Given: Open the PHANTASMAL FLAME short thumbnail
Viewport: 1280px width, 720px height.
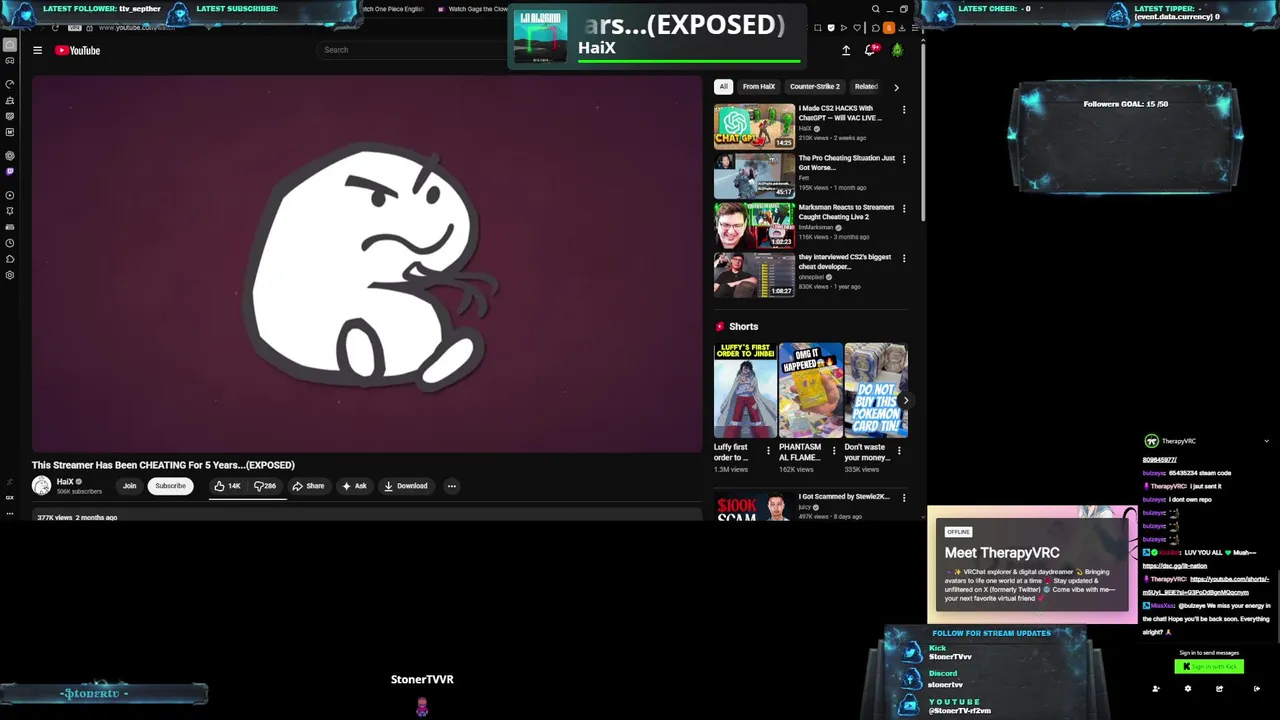Looking at the screenshot, I should 810,390.
